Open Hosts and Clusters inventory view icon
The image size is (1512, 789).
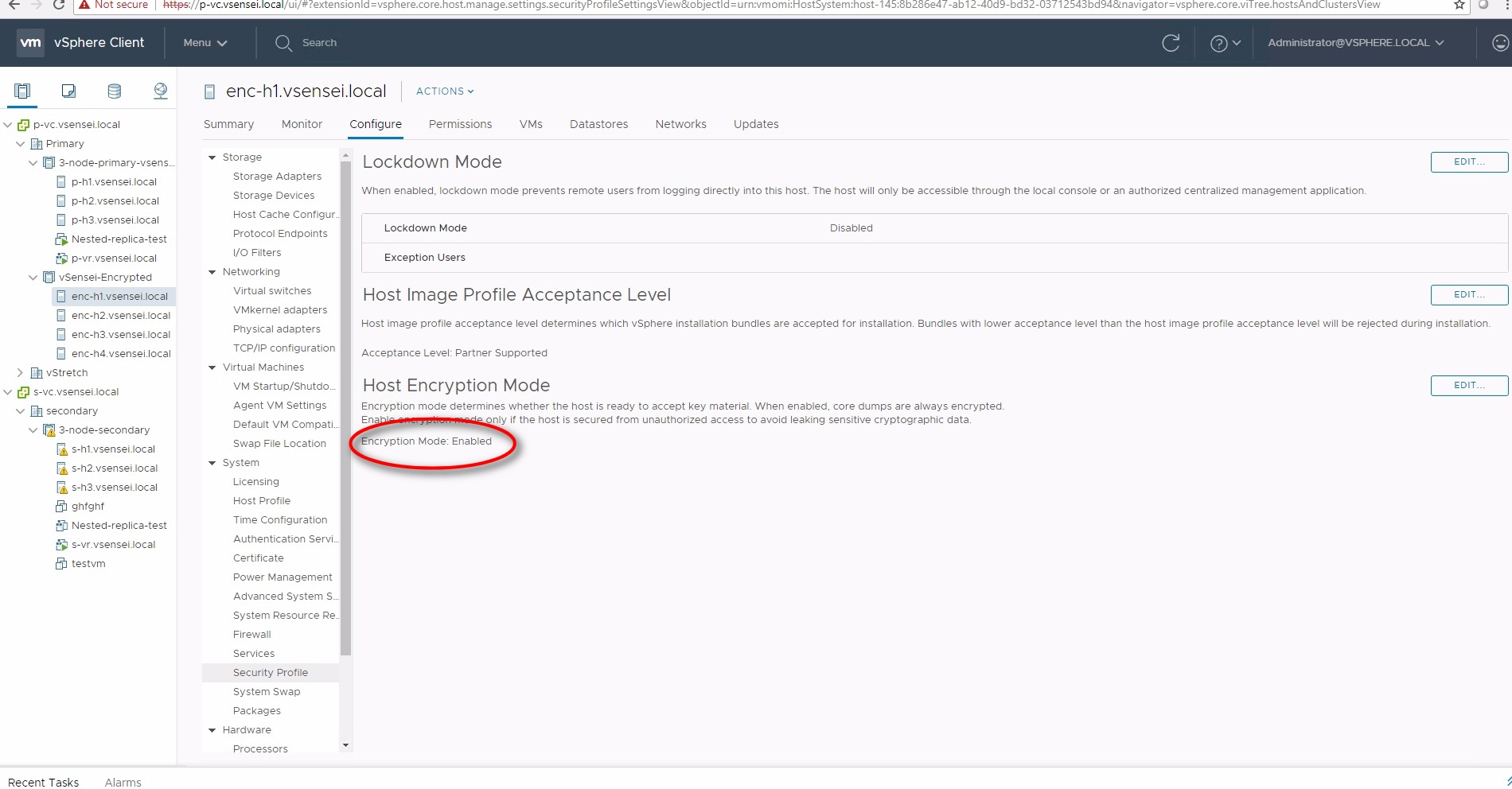(22, 91)
